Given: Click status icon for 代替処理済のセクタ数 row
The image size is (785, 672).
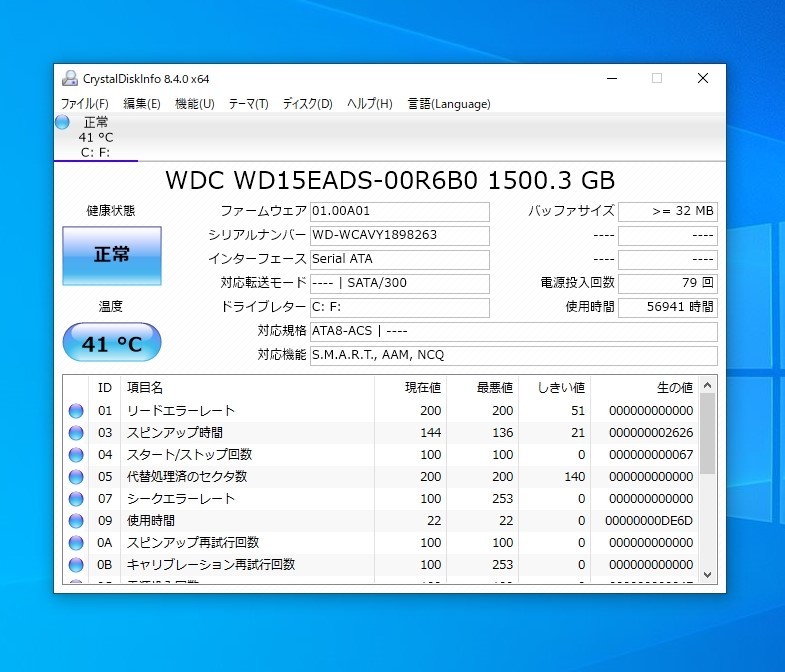Looking at the screenshot, I should pyautogui.click(x=76, y=477).
